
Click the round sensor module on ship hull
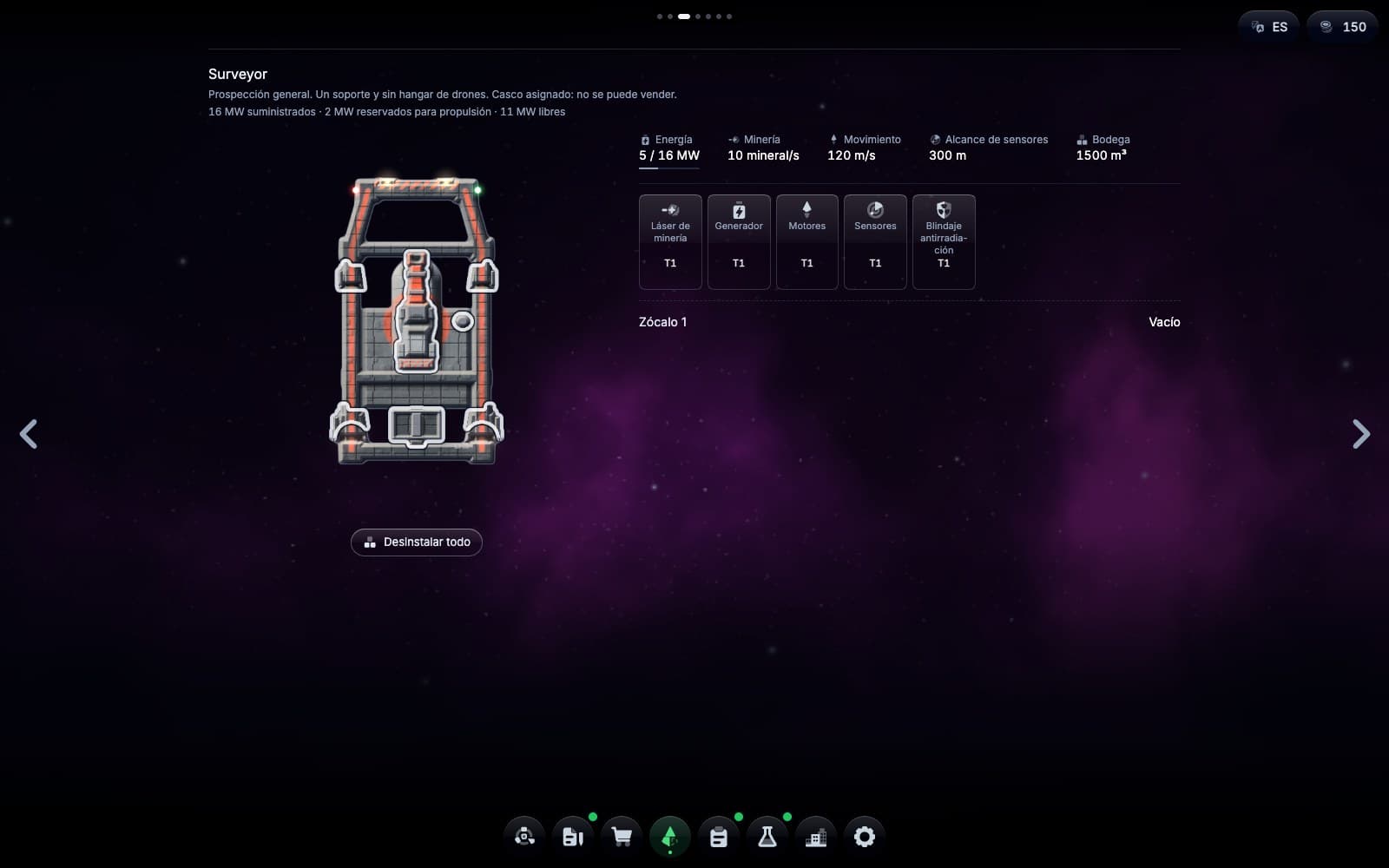(463, 321)
